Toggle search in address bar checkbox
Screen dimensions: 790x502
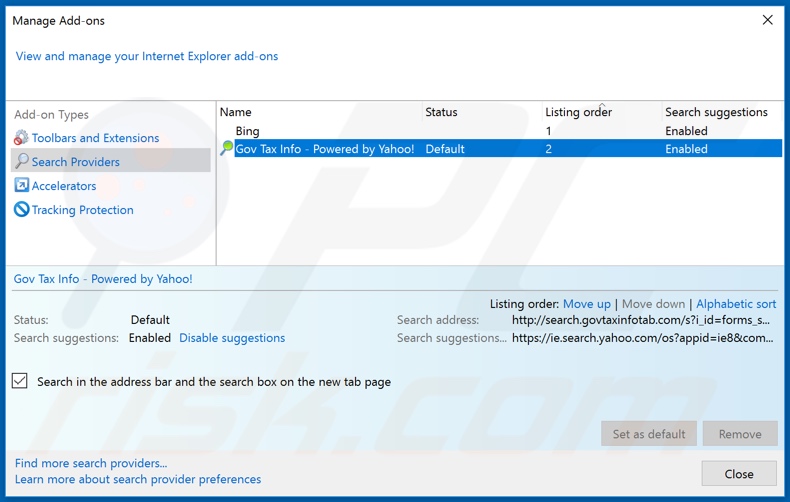(20, 381)
